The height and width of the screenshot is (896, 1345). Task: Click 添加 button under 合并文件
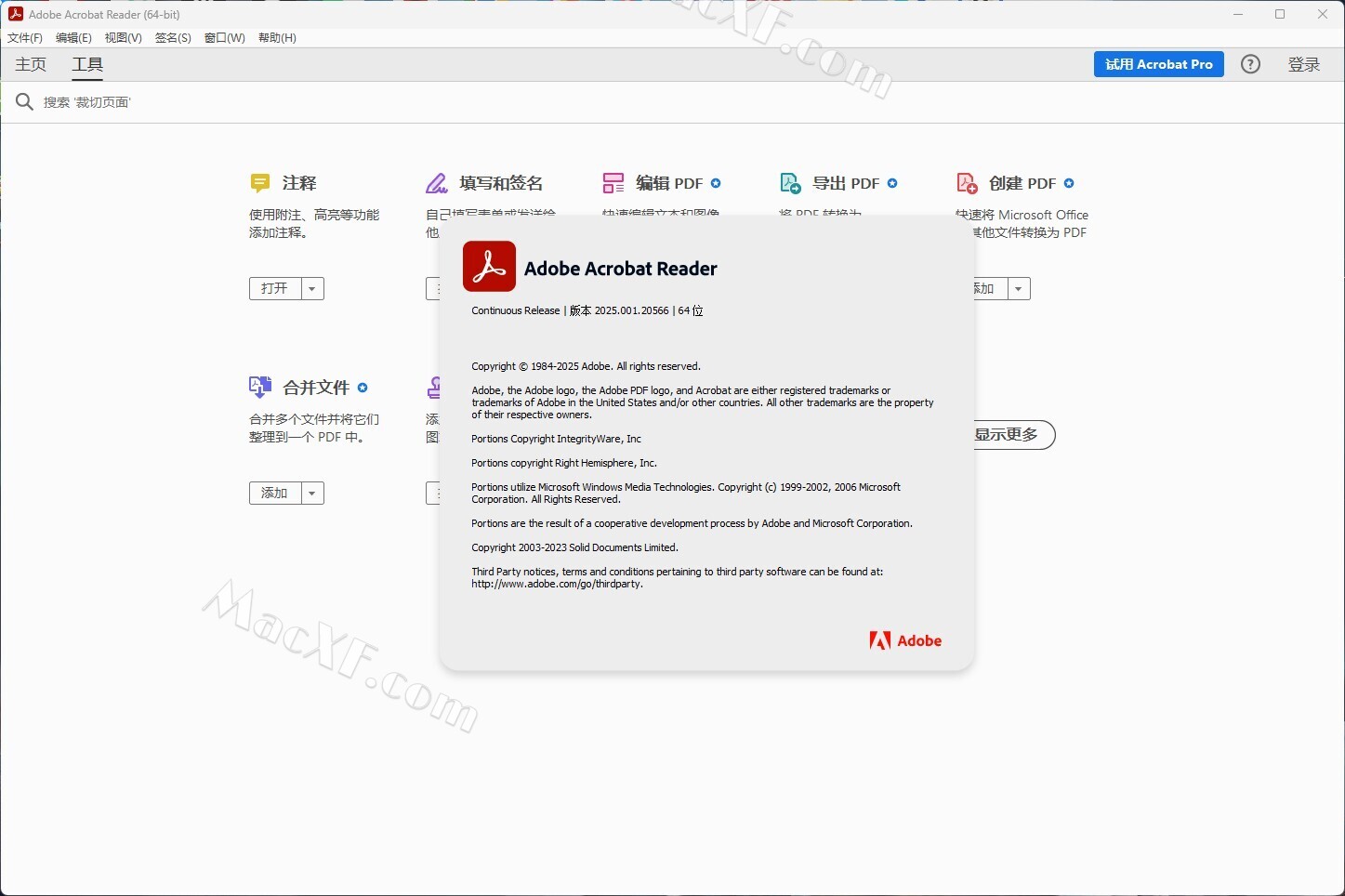click(x=275, y=494)
